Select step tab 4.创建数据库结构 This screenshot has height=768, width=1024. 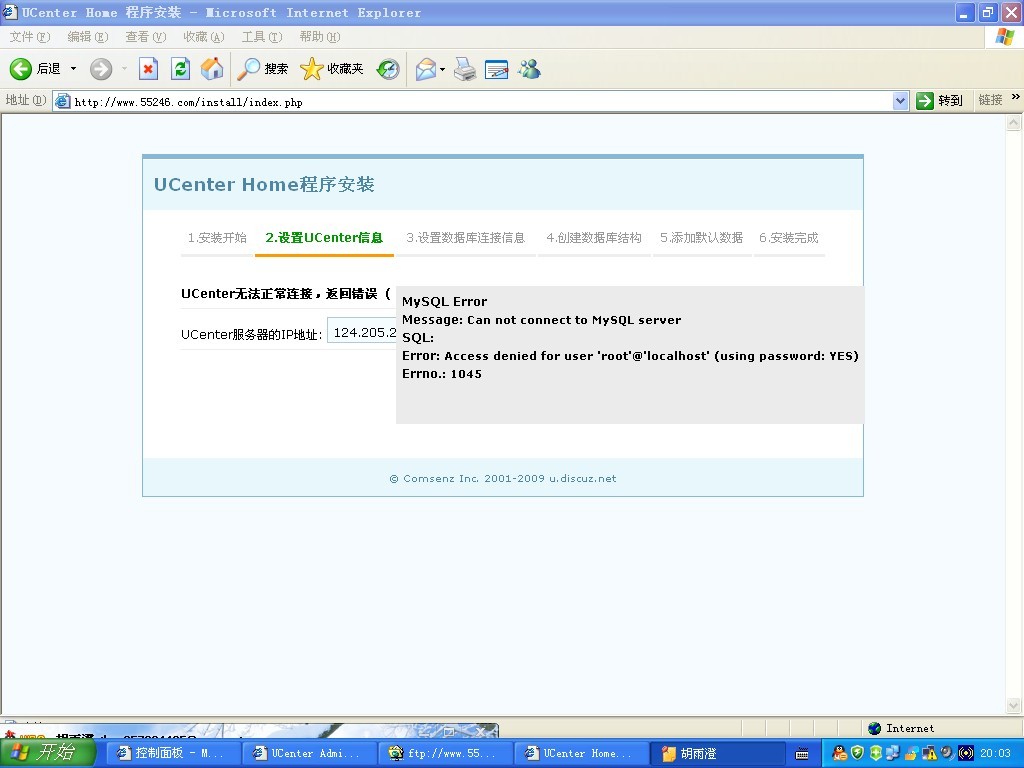[594, 238]
